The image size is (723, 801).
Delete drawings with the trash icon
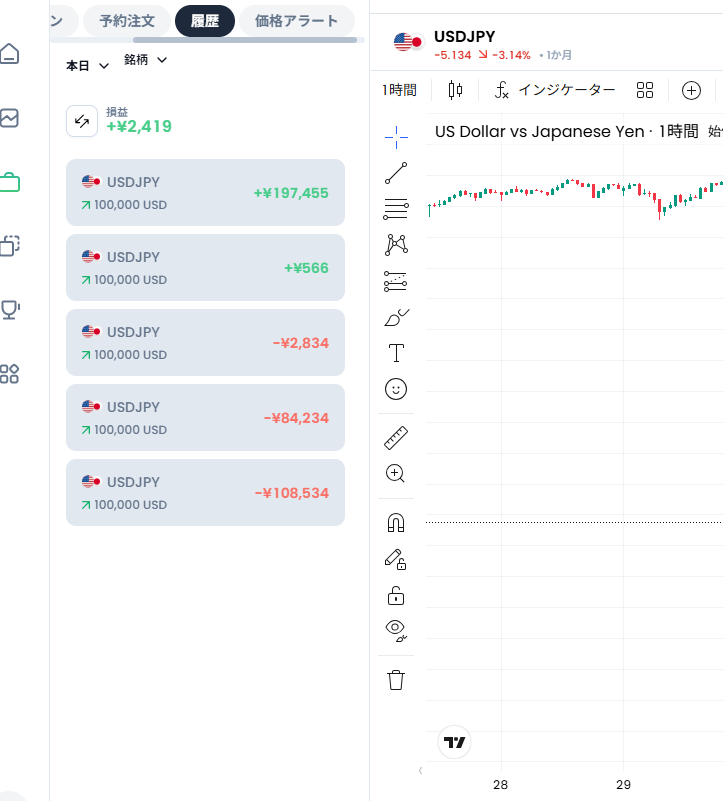396,680
